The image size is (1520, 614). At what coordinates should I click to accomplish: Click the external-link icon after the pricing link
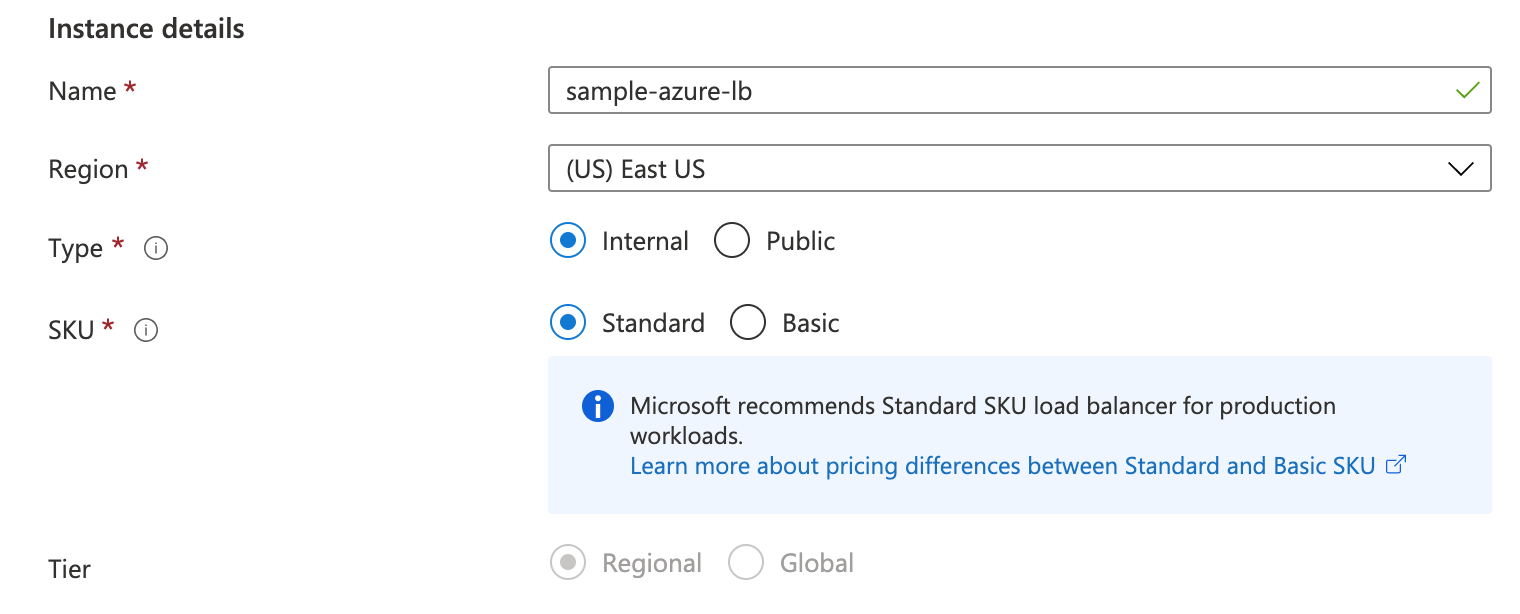tap(1397, 465)
